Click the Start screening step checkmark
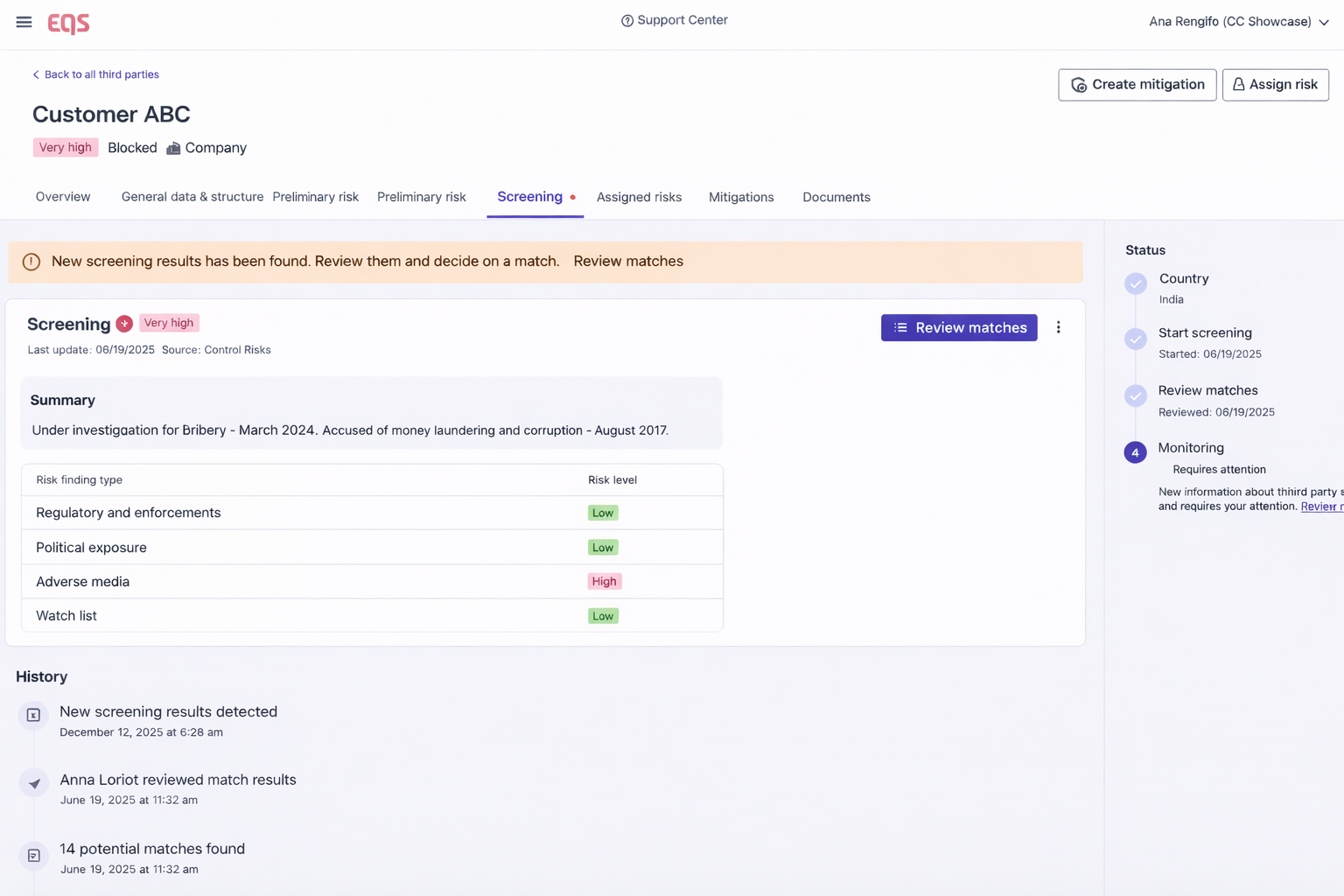The width and height of the screenshot is (1344, 896). (1135, 339)
